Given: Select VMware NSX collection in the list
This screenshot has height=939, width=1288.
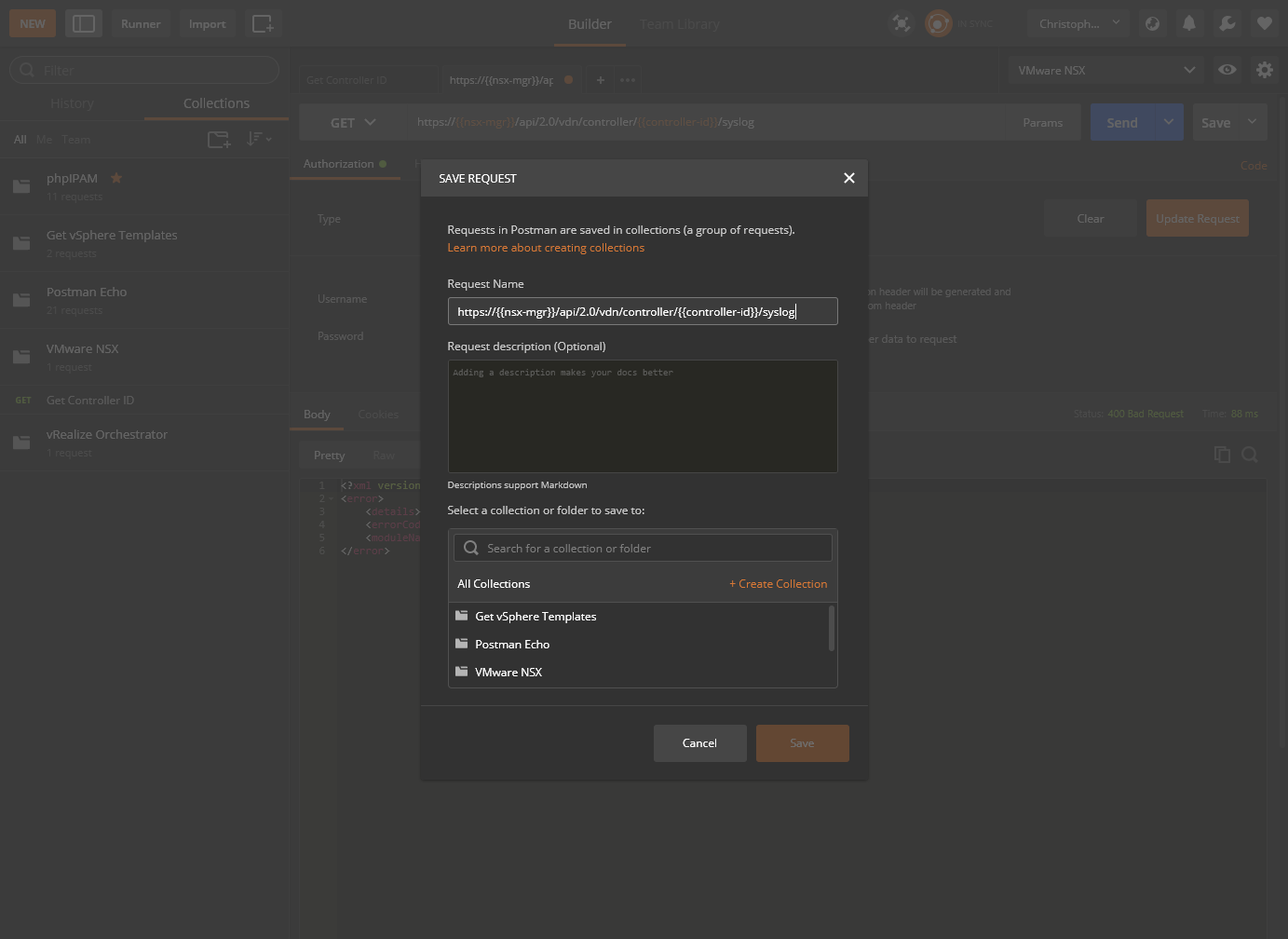Looking at the screenshot, I should click(x=508, y=673).
